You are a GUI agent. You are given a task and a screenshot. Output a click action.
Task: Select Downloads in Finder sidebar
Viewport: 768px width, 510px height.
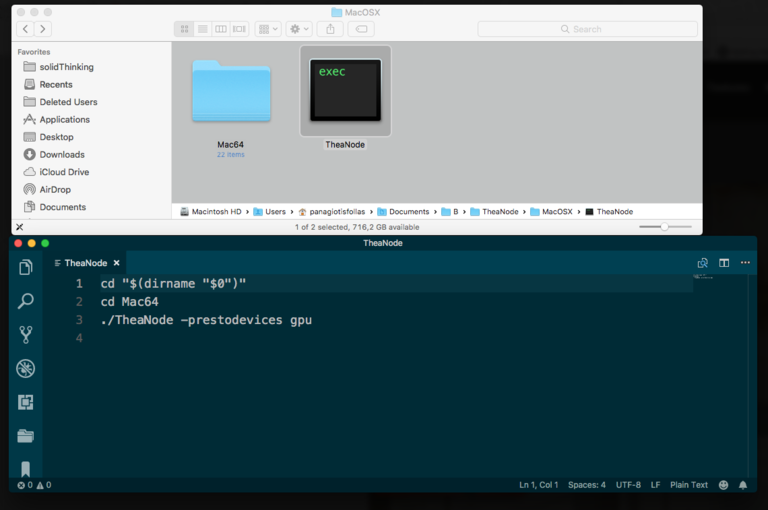click(62, 154)
